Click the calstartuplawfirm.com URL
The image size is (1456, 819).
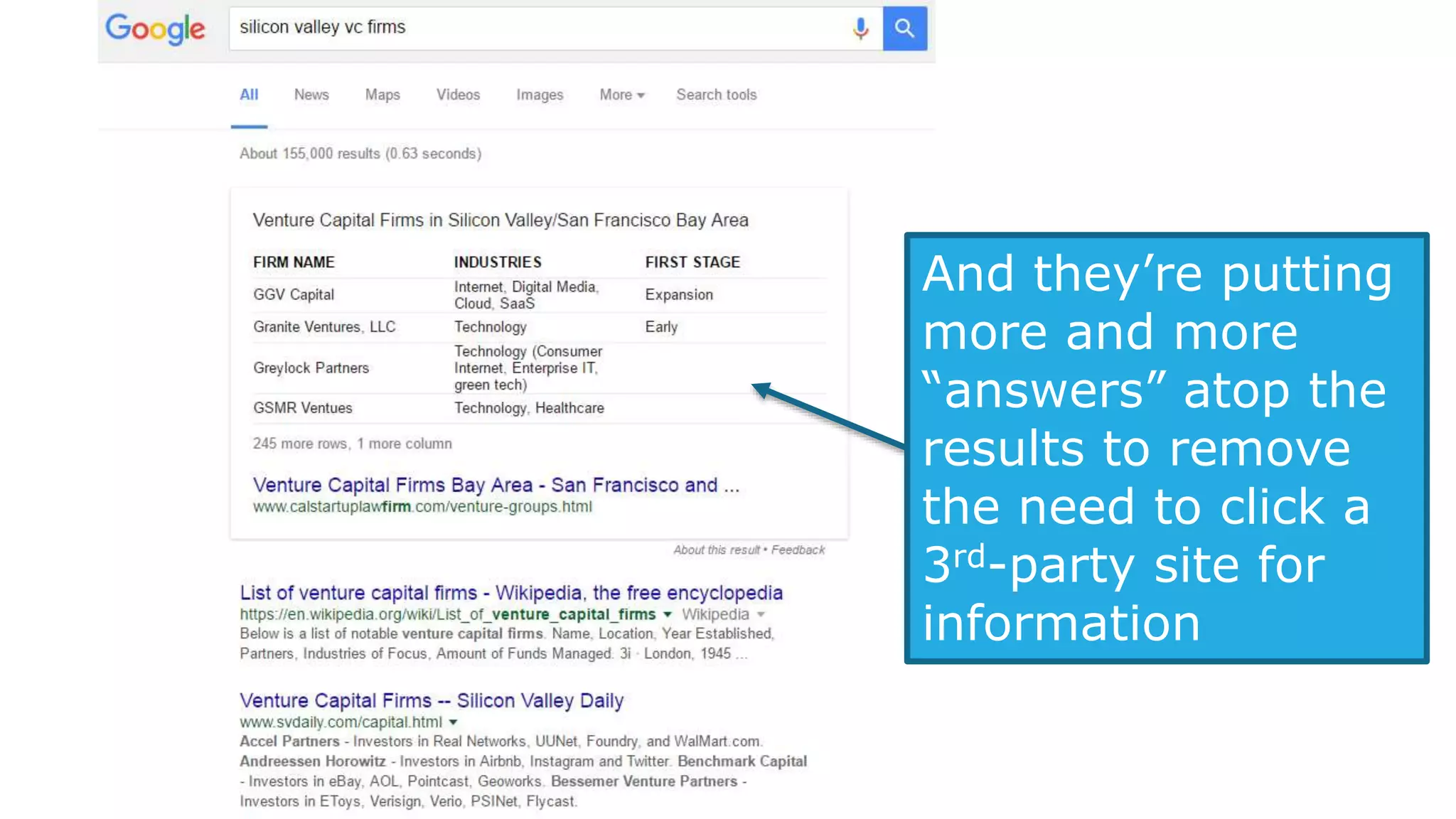[x=422, y=507]
